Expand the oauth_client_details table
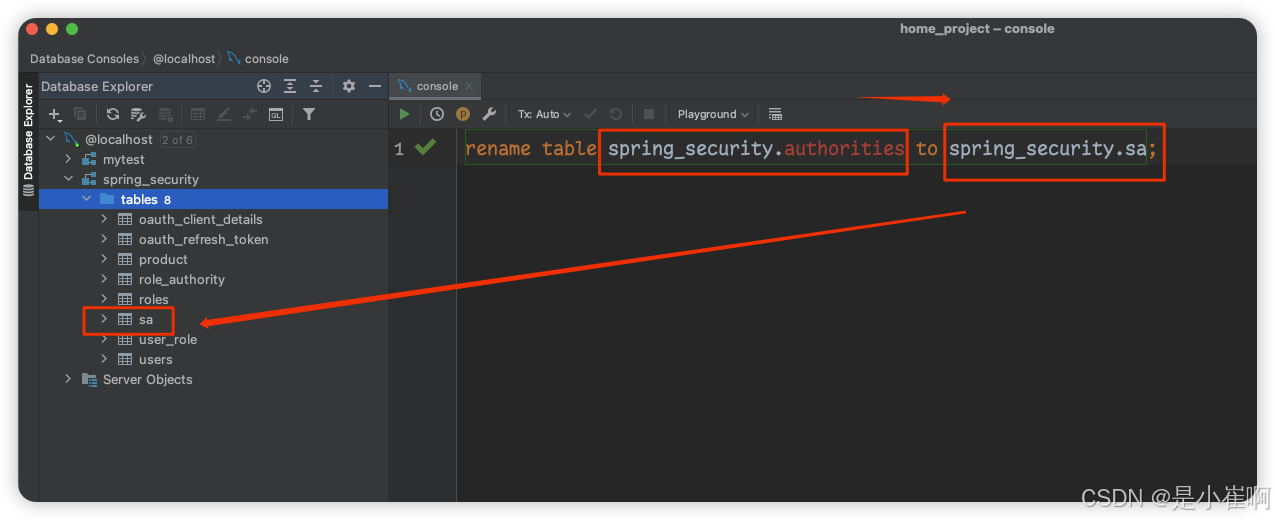 [104, 219]
